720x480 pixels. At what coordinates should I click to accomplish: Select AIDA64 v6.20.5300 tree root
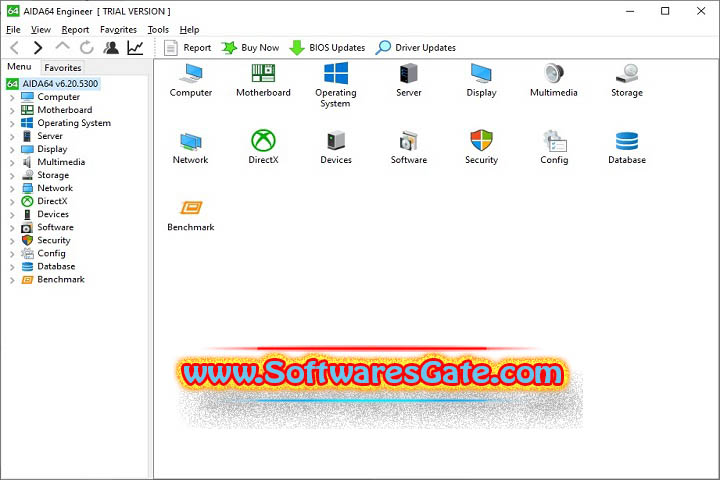click(x=60, y=84)
